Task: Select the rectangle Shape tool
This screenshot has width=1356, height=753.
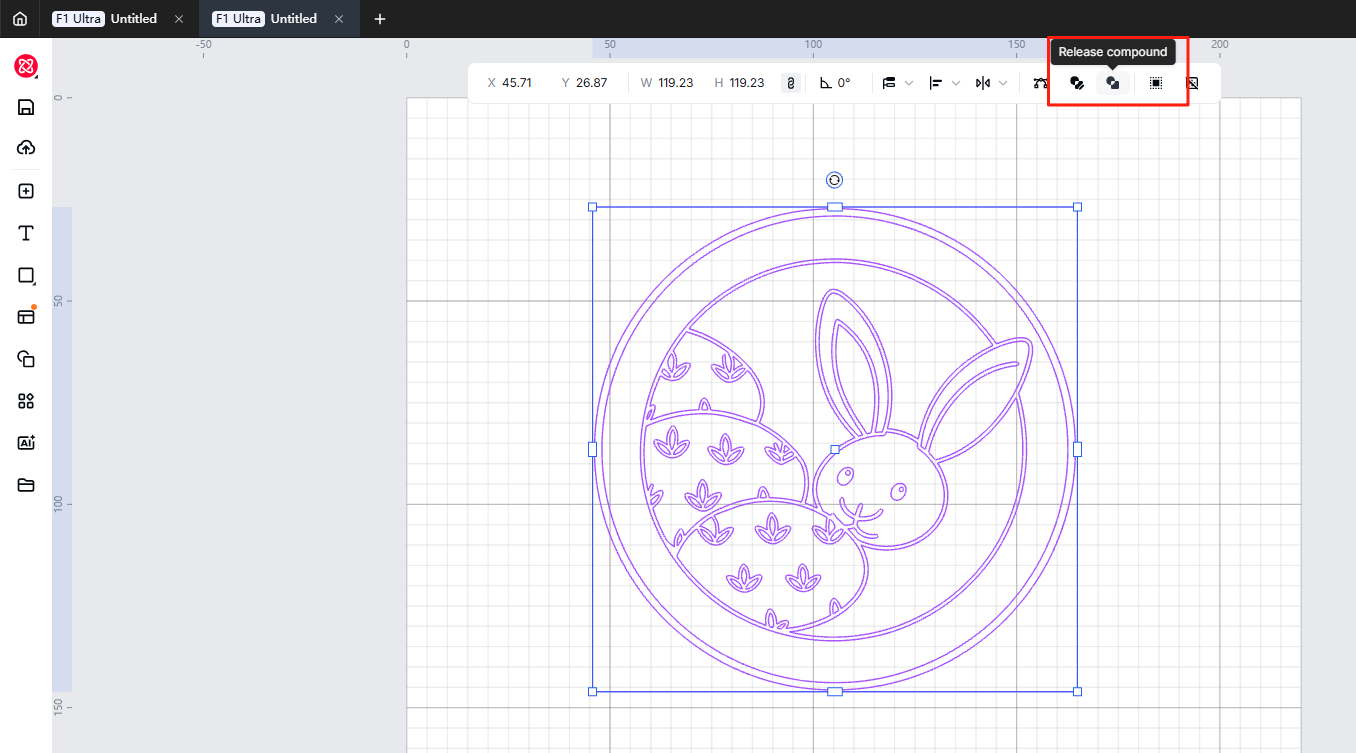Action: click(26, 275)
